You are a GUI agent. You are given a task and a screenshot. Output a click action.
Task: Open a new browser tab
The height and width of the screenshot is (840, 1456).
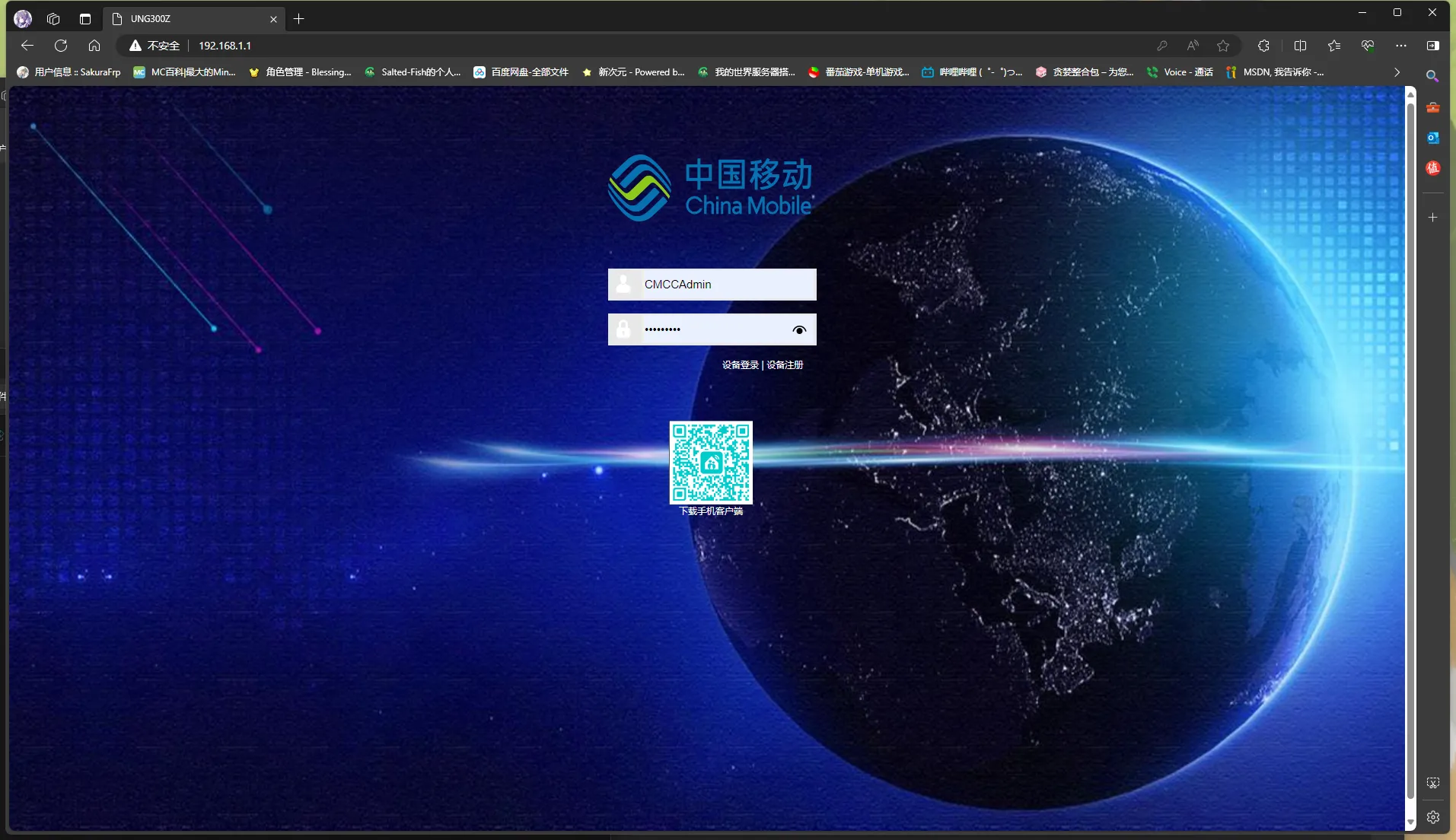click(298, 19)
